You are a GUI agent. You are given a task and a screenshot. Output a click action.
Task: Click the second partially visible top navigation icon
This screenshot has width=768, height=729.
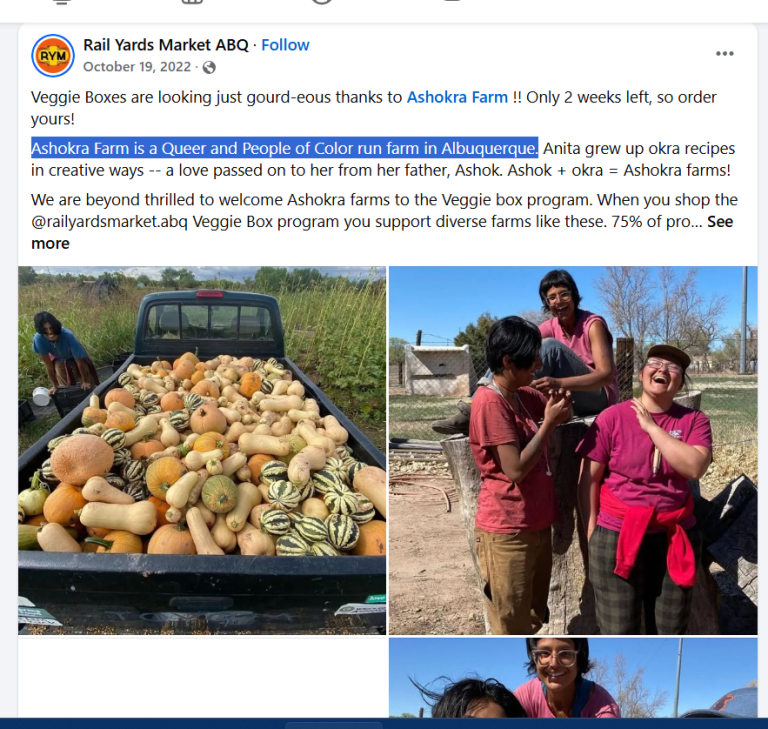pyautogui.click(x=192, y=2)
